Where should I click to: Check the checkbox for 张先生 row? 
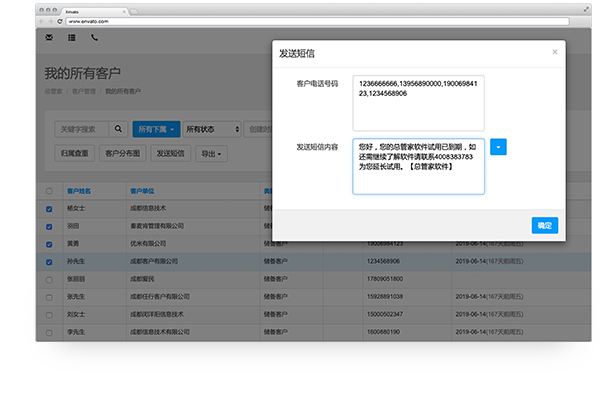pyautogui.click(x=49, y=297)
